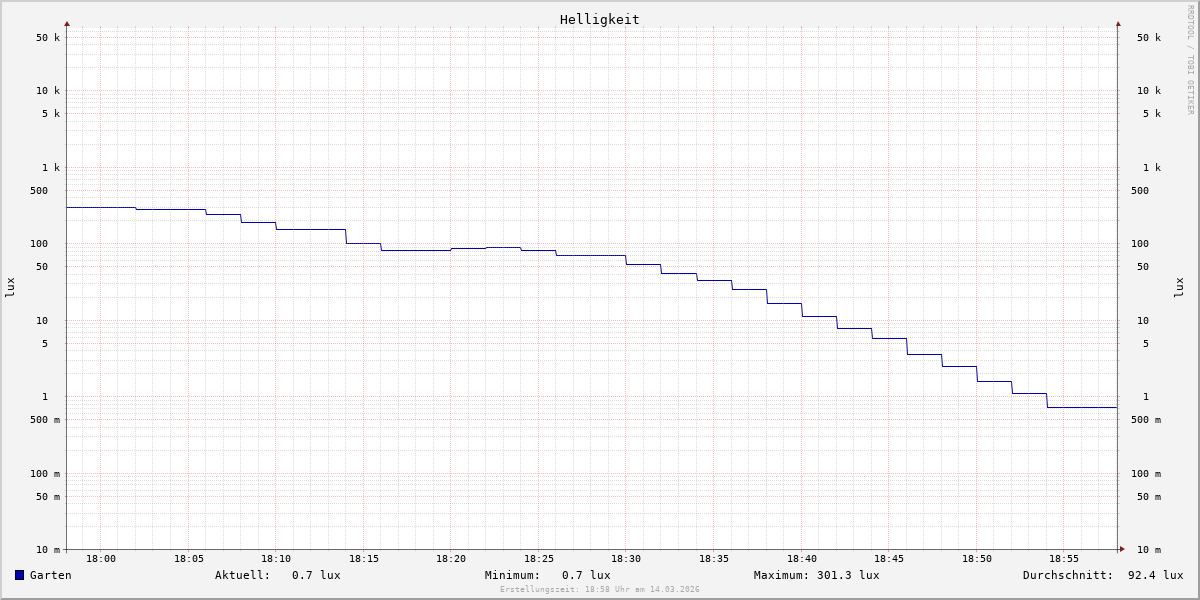Select the Minimum 0.7 lux value

coord(586,575)
